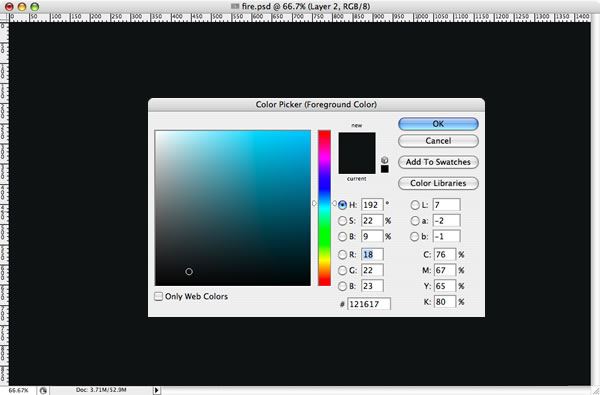
Task: Select the L: lightness radio button
Action: pos(415,205)
